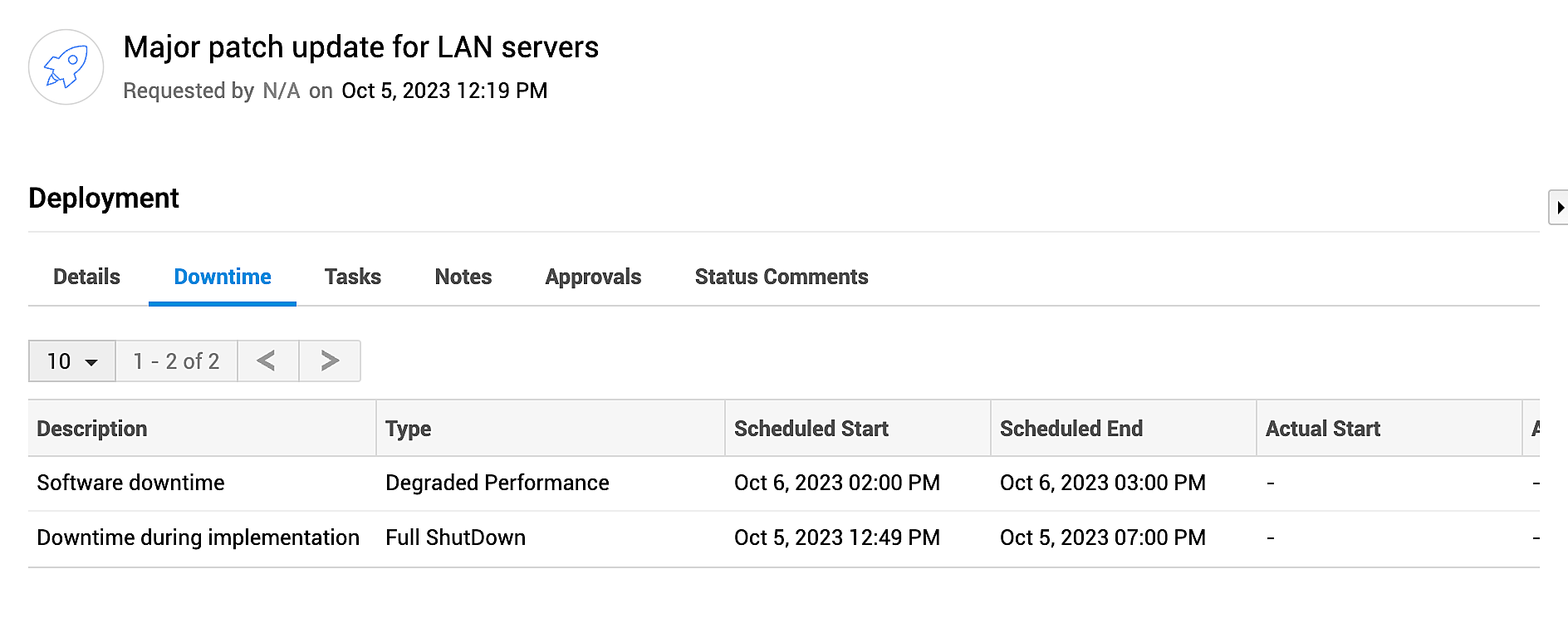This screenshot has width=1568, height=633.
Task: Go to the next page arrow
Action: click(x=329, y=361)
